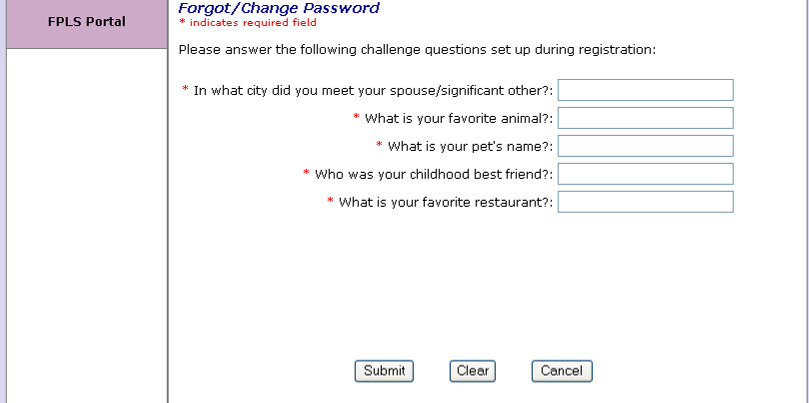The width and height of the screenshot is (809, 403).
Task: Click the spouse/significant other question label
Action: 374,90
